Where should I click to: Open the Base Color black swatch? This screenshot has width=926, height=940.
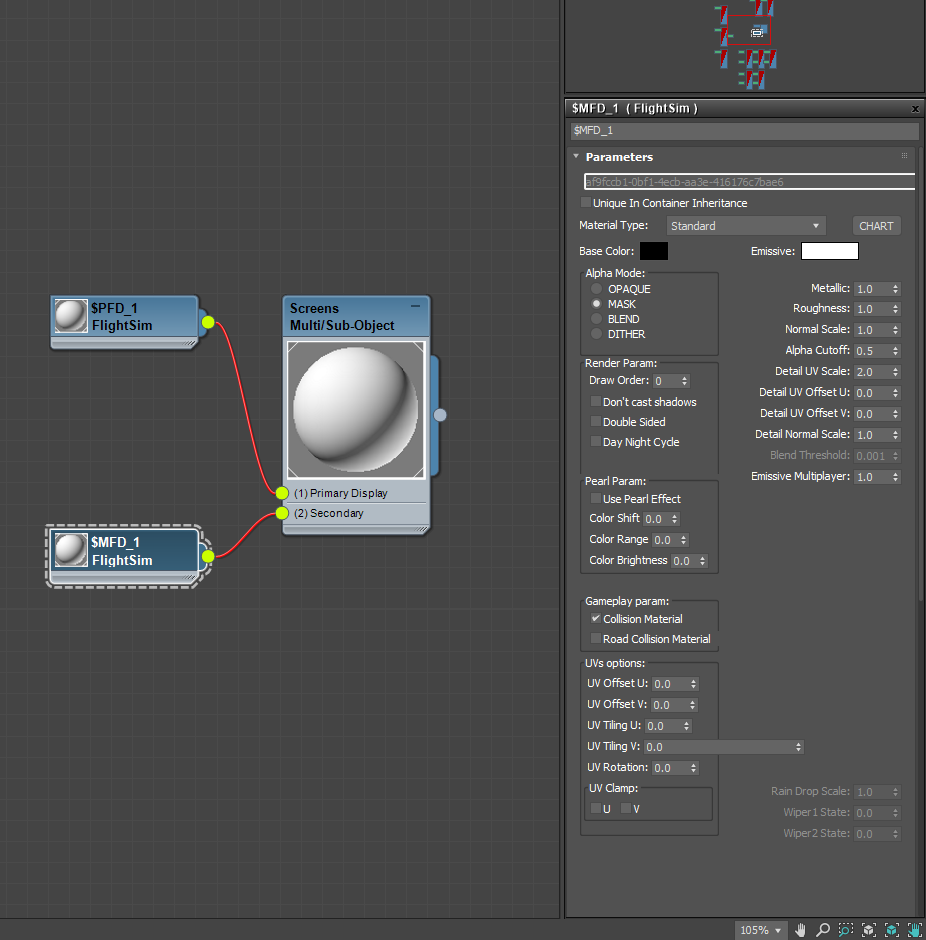654,251
